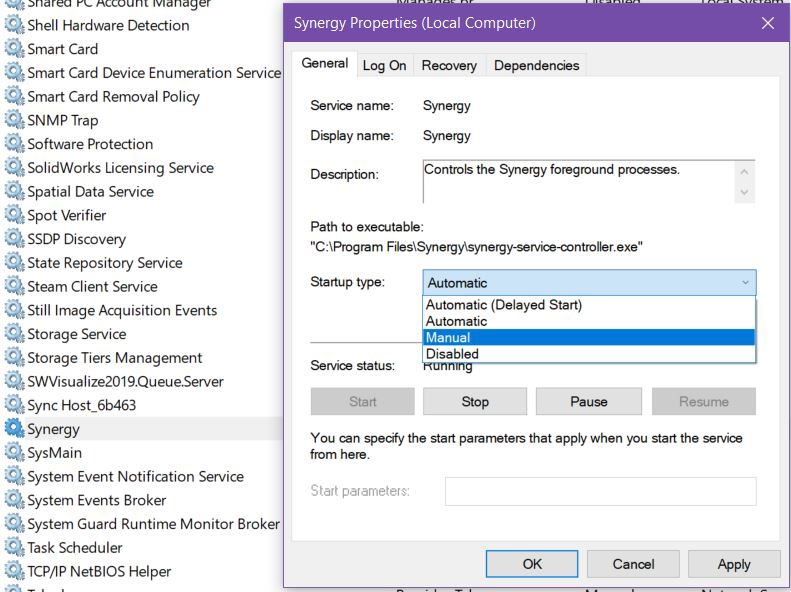The image size is (791, 592).
Task: Click gear icon beside SWVisualize2019.Queue.Server
Action: tap(14, 381)
